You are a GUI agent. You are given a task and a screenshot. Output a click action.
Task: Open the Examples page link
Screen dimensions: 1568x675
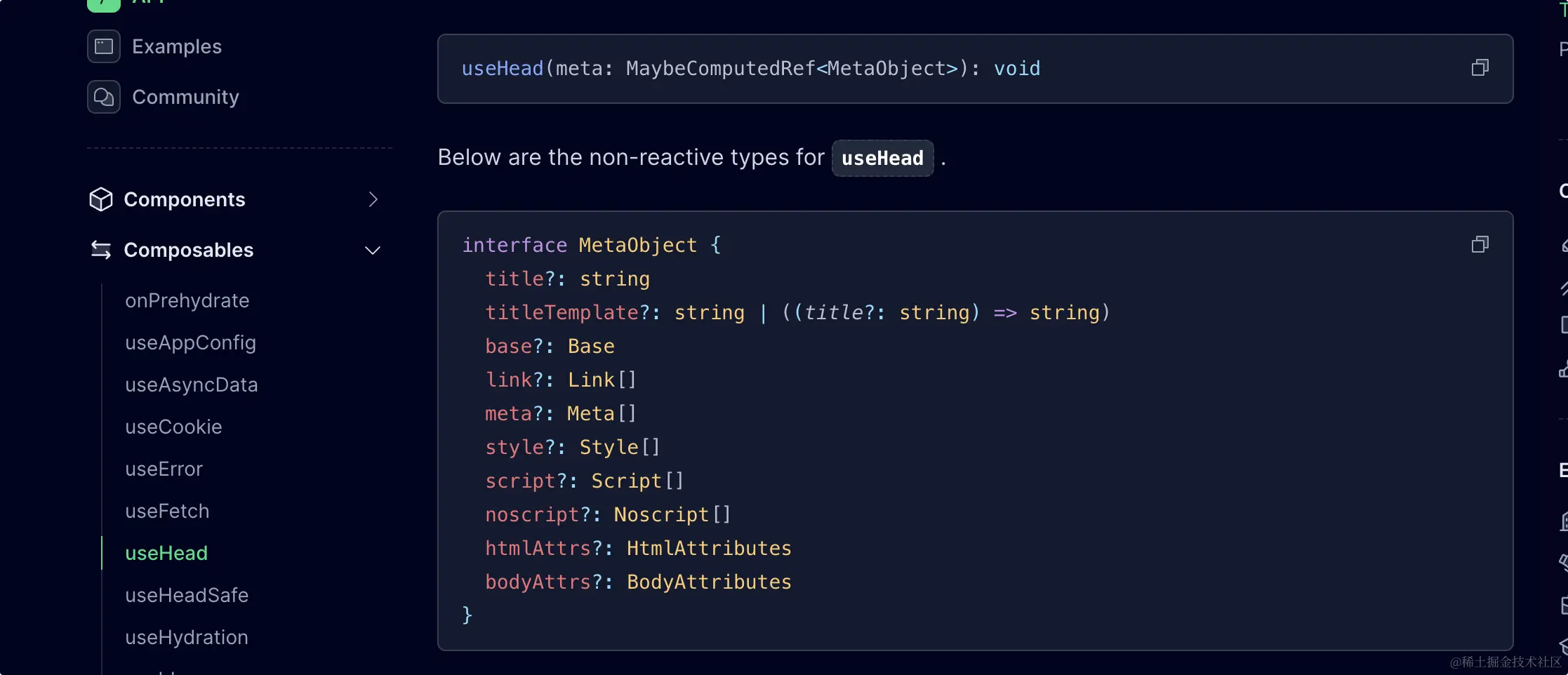[177, 46]
